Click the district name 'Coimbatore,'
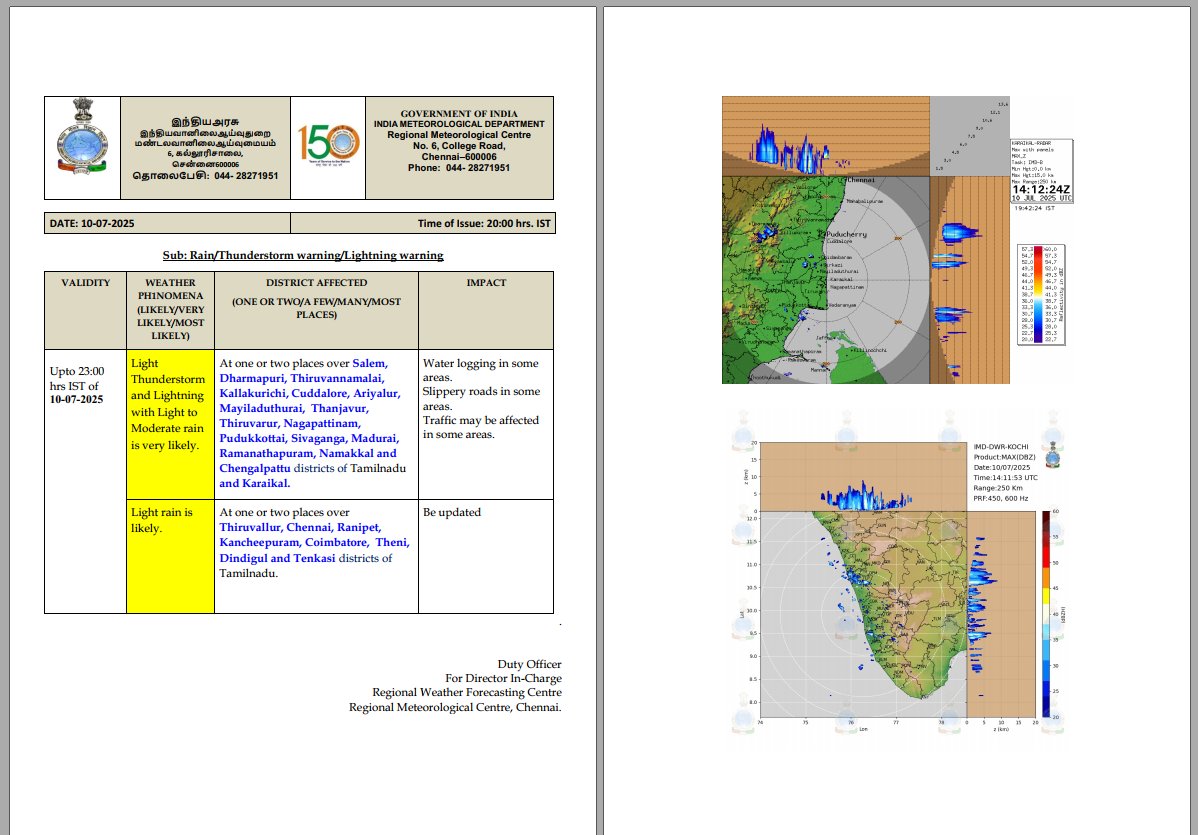Viewport: 1198px width, 835px height. click(x=337, y=542)
